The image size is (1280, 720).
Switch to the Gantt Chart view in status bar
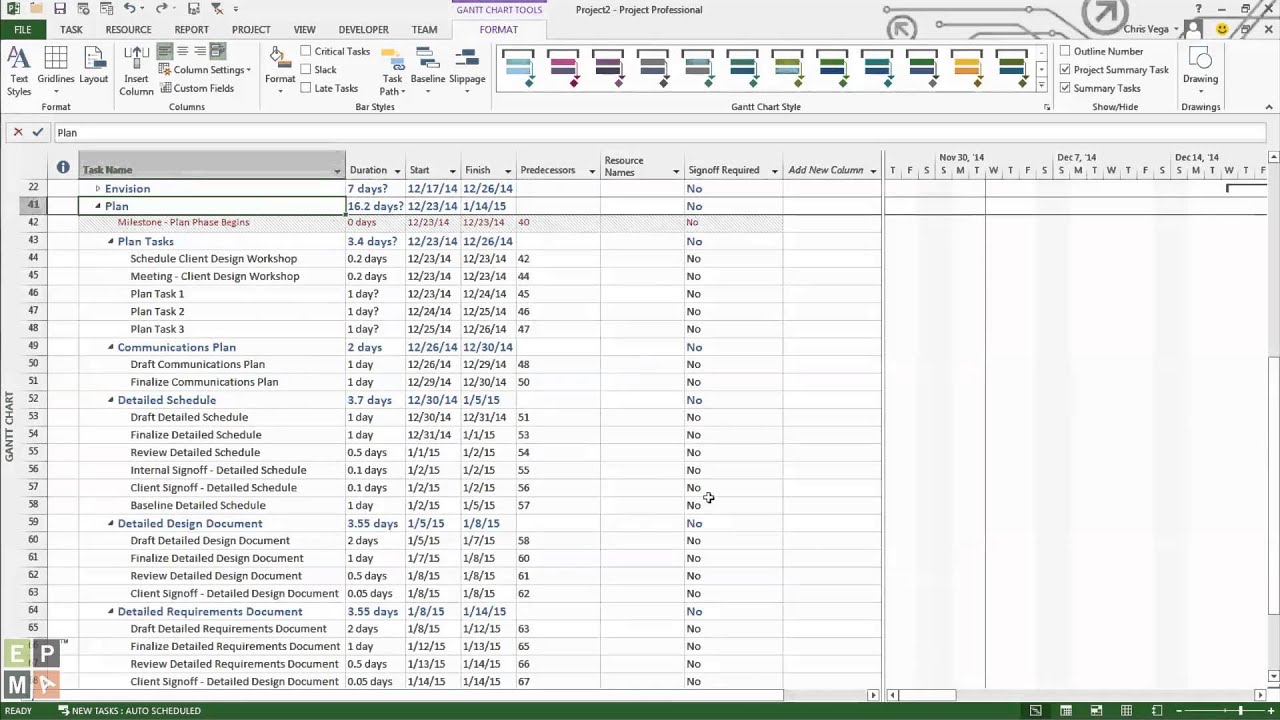(x=1036, y=711)
